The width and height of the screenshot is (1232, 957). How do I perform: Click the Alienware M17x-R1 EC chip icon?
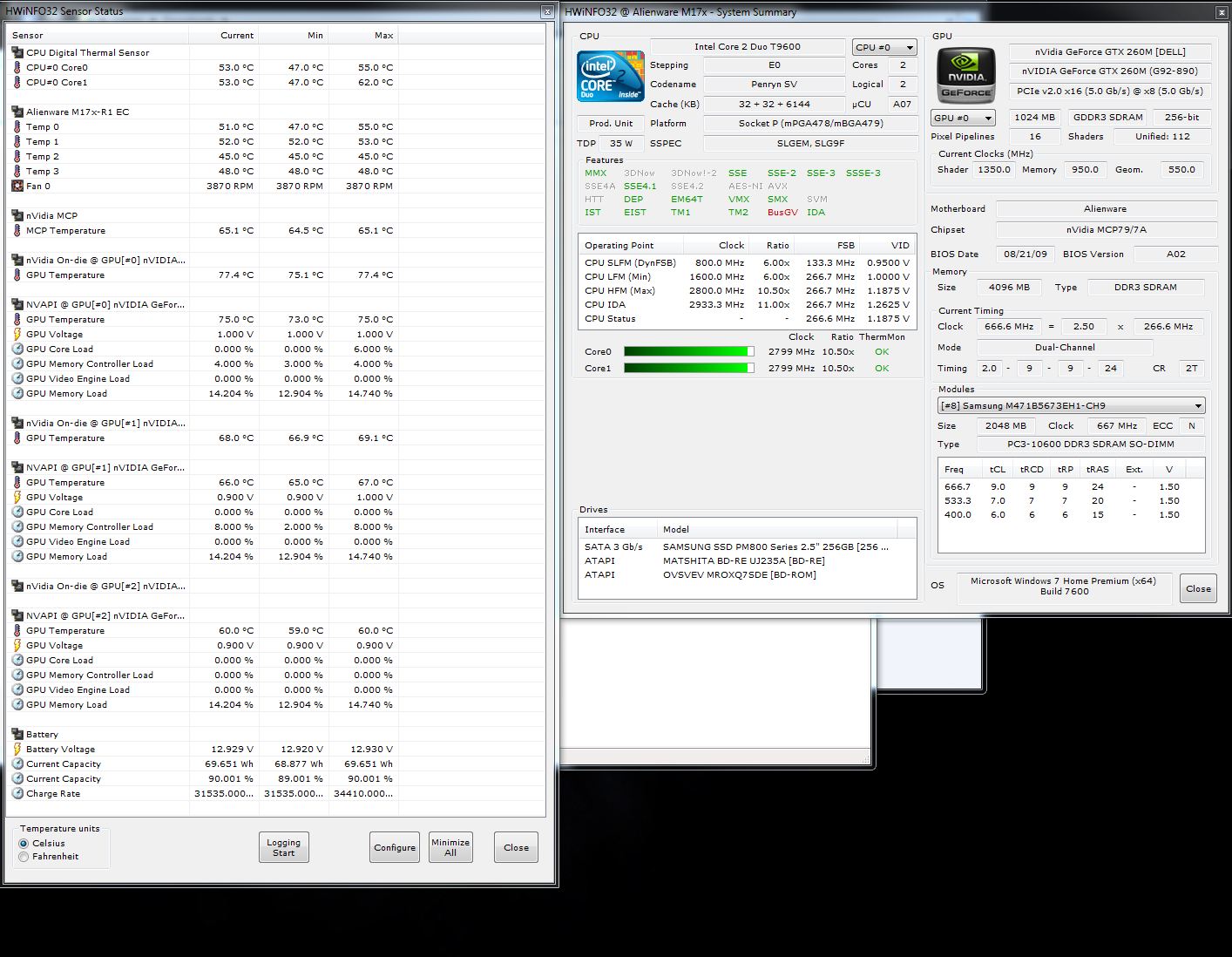(17, 112)
